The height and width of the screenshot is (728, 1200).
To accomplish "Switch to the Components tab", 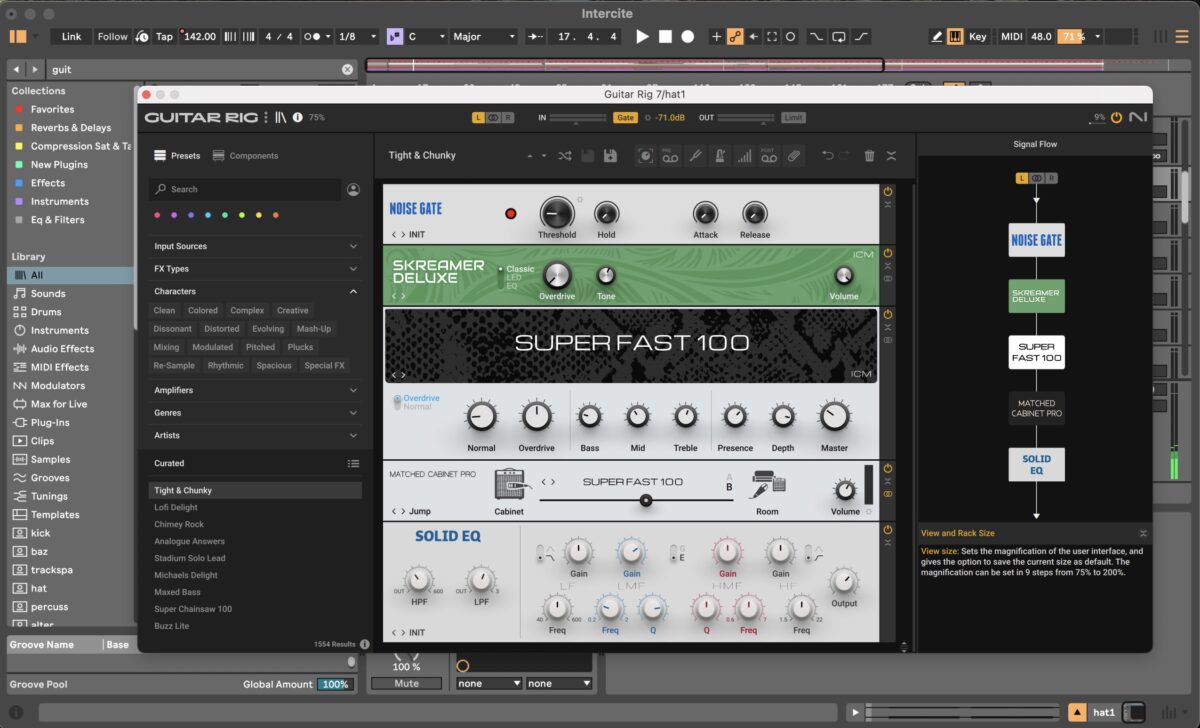I will coord(245,156).
